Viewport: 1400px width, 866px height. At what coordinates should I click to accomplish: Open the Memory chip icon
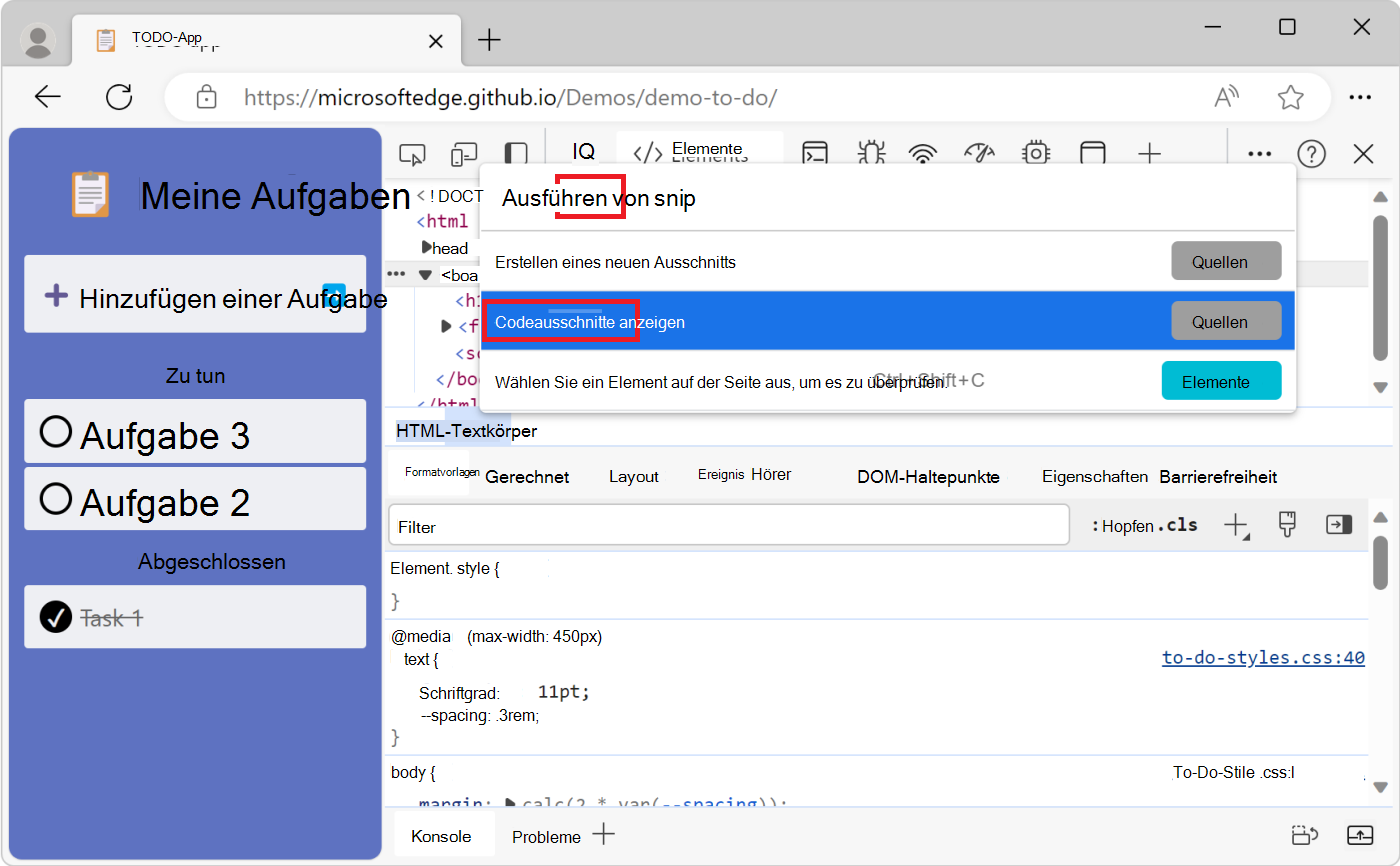point(1036,153)
